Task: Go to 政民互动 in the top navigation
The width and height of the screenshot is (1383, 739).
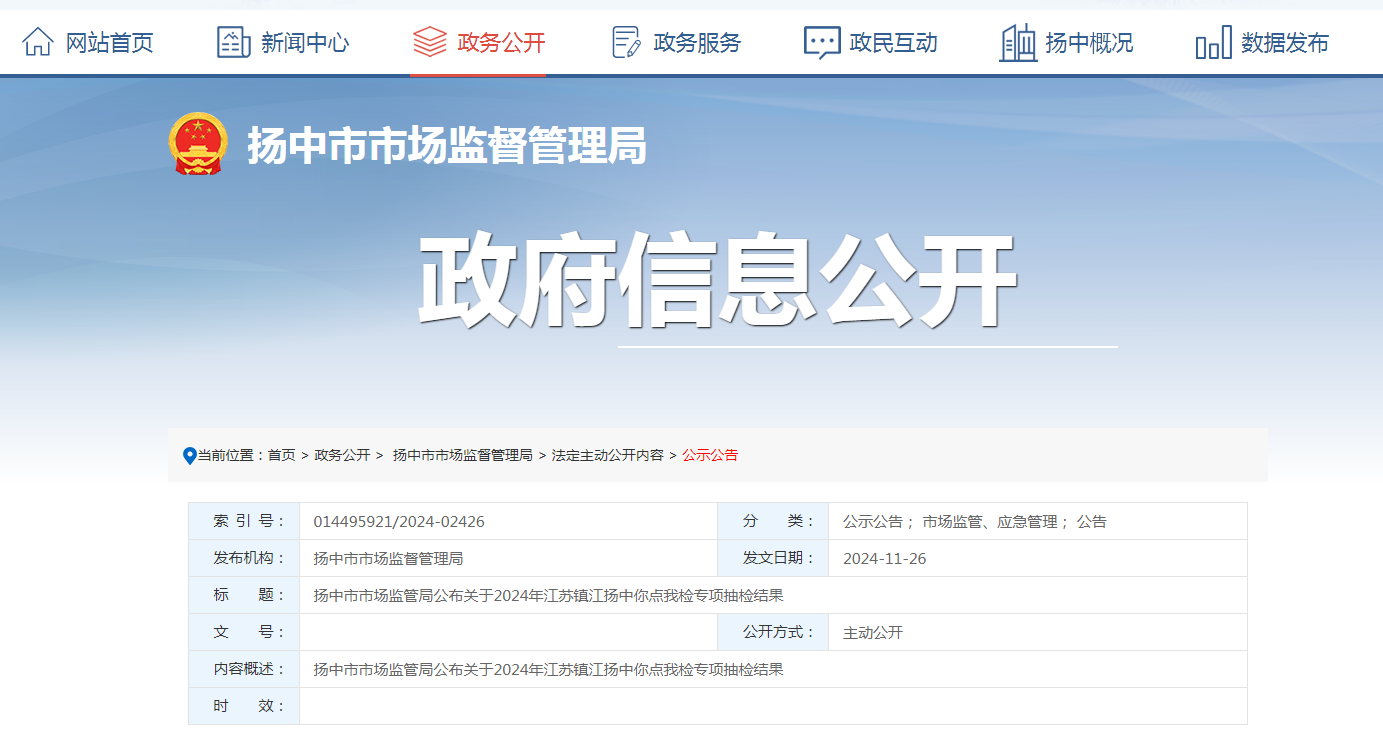Action: pyautogui.click(x=893, y=43)
